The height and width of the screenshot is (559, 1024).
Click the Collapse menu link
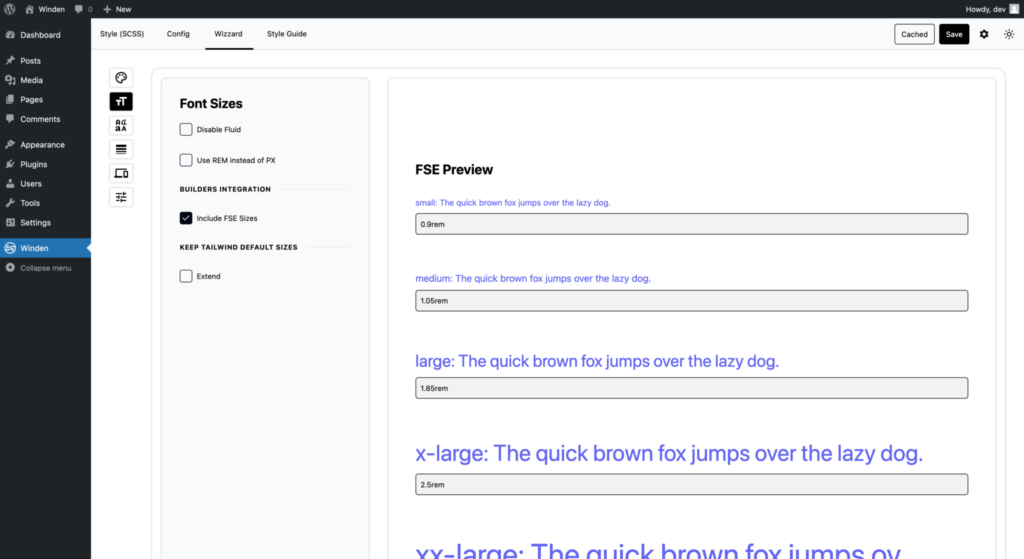(x=46, y=268)
